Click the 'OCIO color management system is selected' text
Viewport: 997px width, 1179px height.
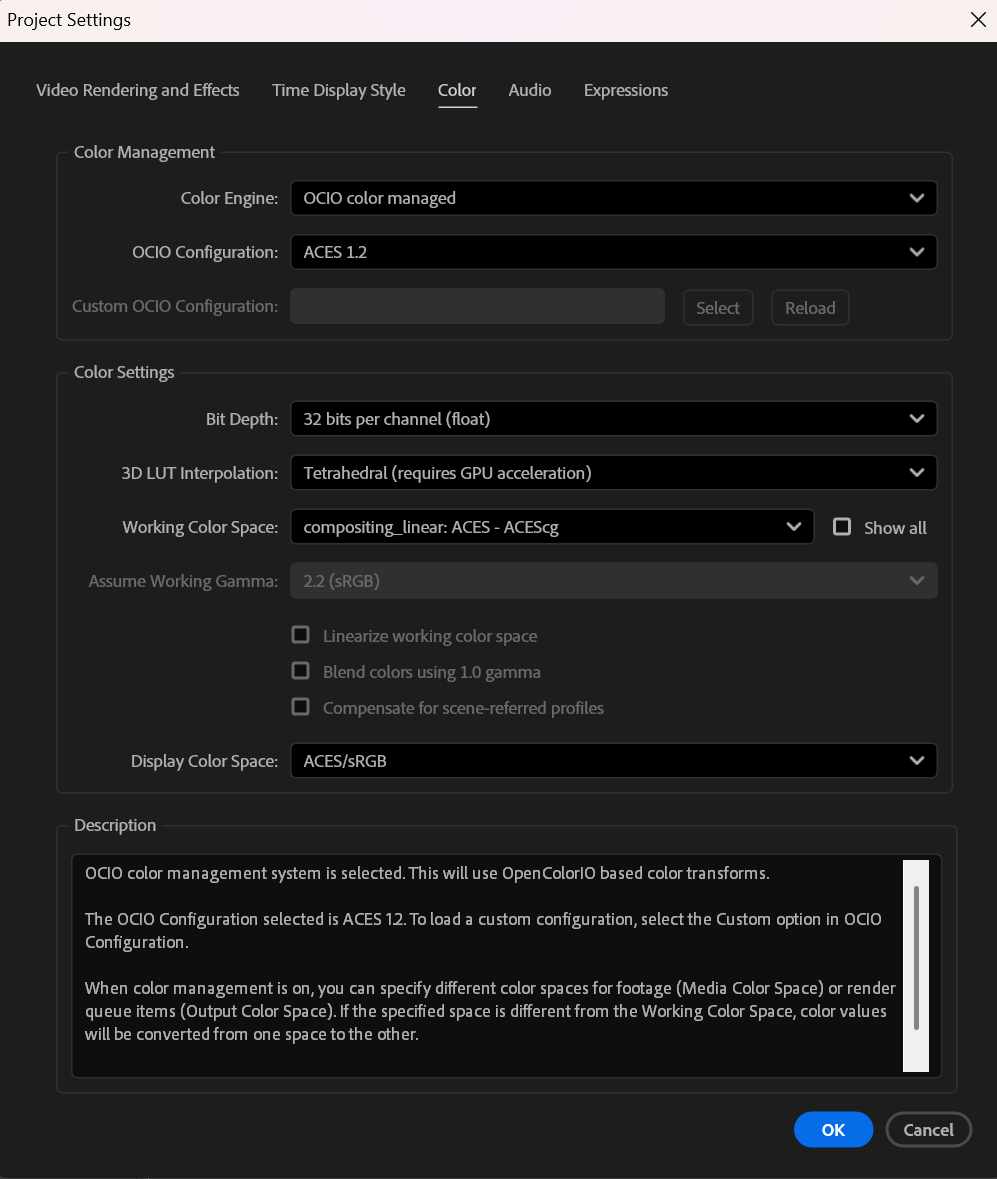pyautogui.click(x=427, y=873)
